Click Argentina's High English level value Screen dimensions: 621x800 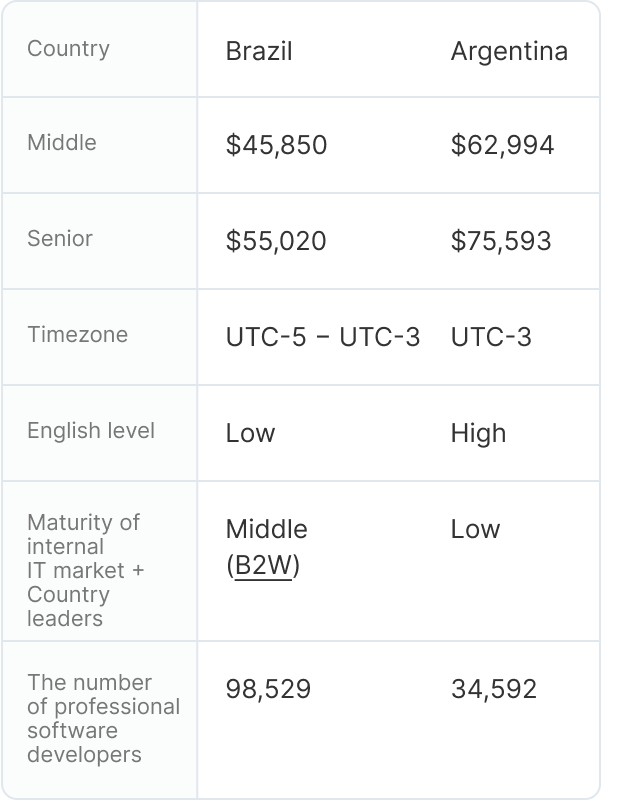coord(478,434)
